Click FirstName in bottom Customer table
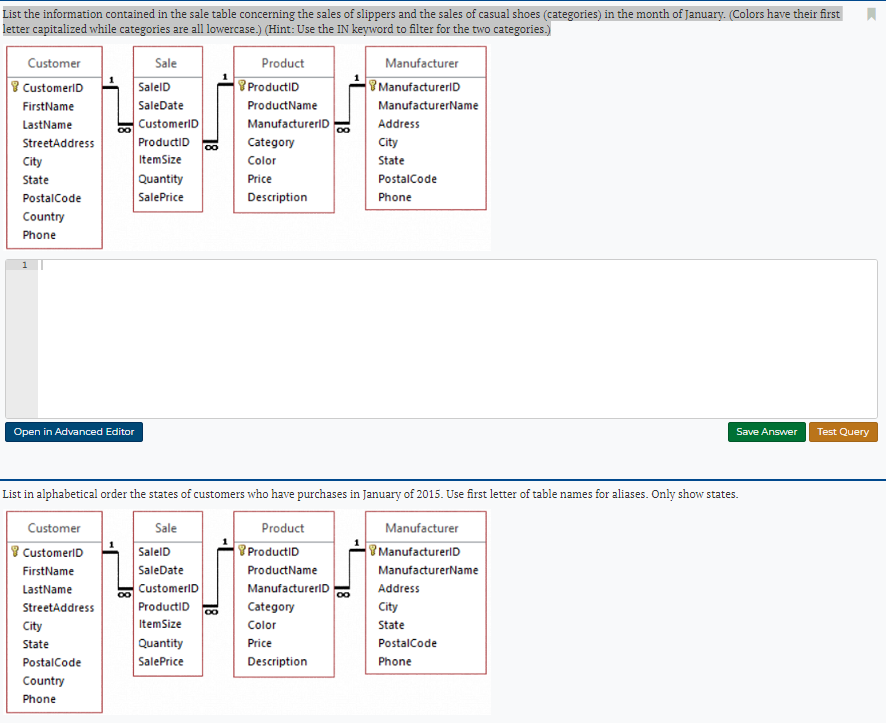 48,572
